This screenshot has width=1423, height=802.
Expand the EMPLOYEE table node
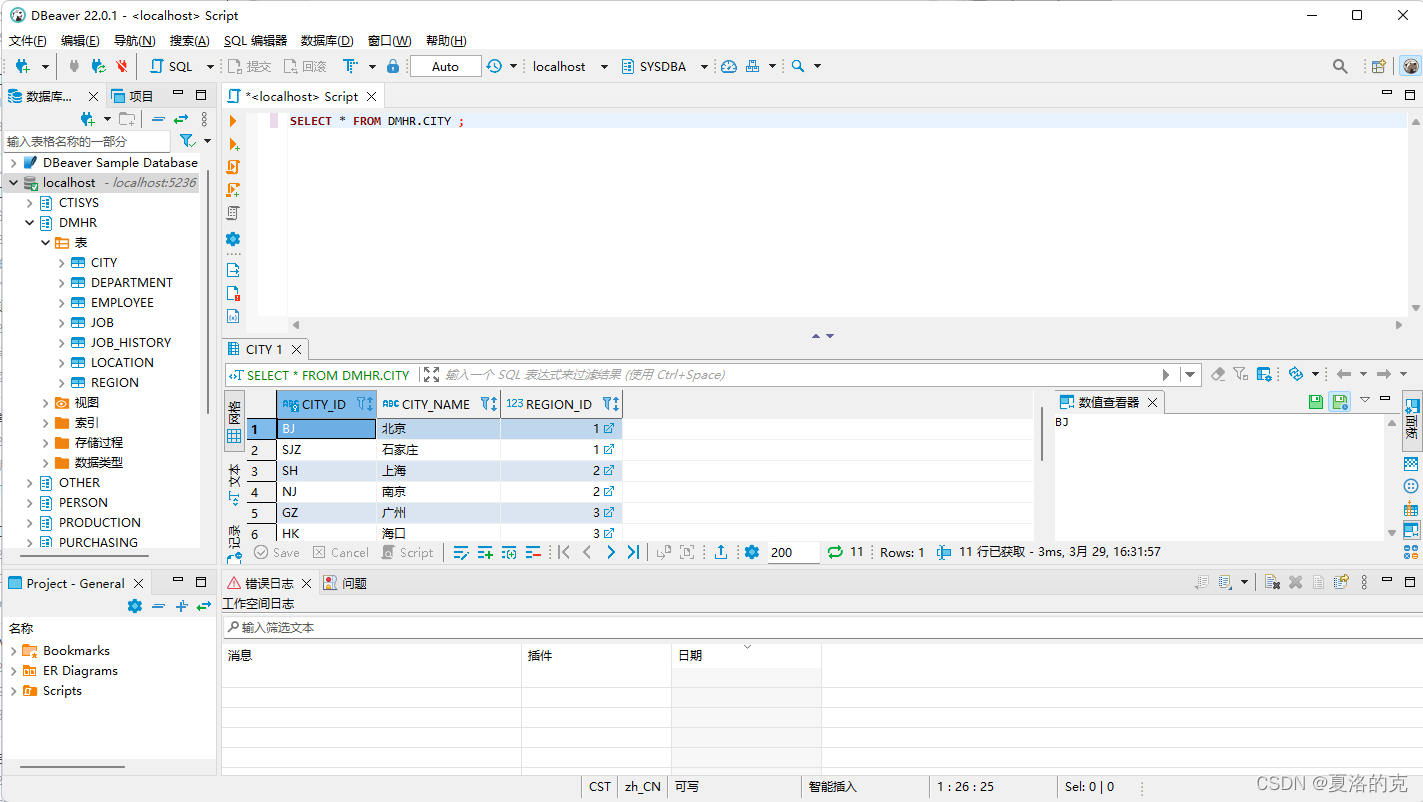pos(62,302)
